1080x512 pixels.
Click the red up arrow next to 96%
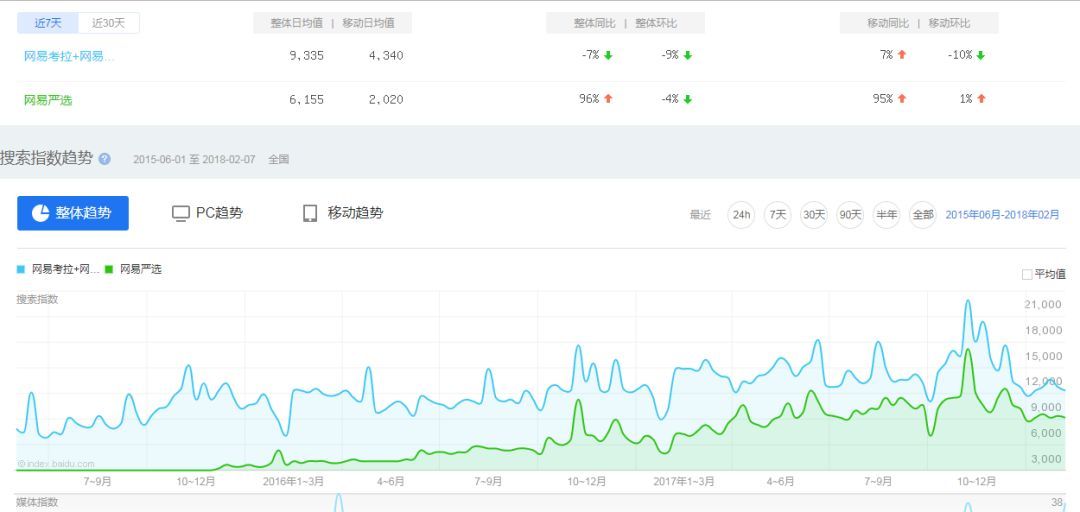click(608, 99)
